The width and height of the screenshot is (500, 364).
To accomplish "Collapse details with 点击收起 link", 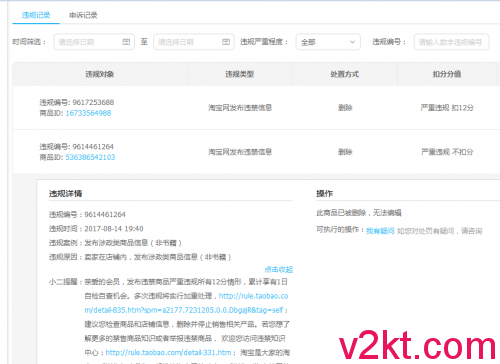I will pyautogui.click(x=279, y=269).
